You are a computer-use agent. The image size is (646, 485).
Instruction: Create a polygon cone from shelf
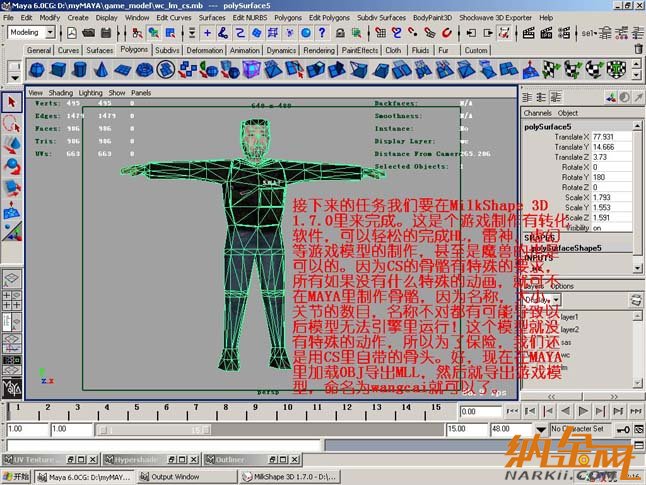pos(101,69)
